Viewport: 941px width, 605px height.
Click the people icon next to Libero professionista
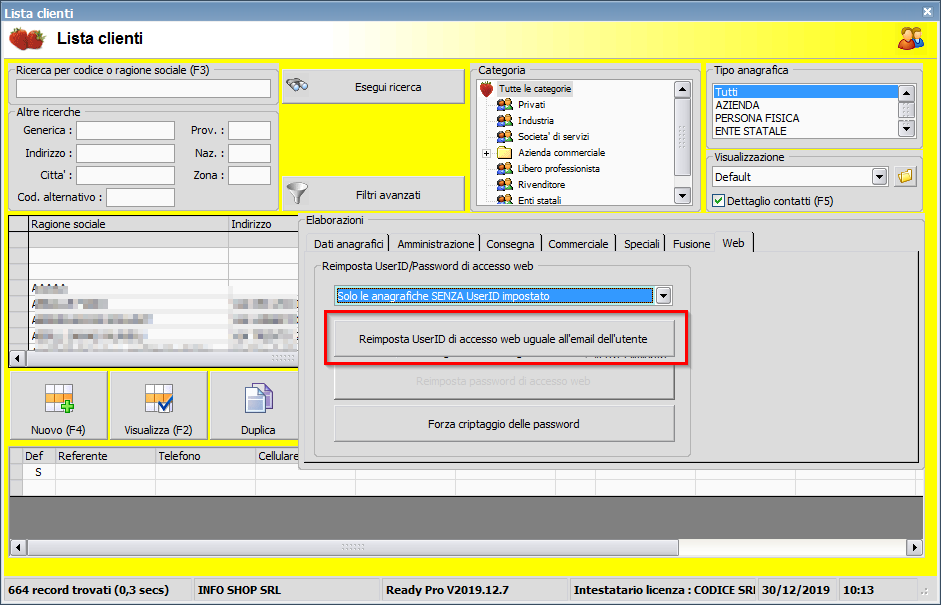click(x=505, y=169)
